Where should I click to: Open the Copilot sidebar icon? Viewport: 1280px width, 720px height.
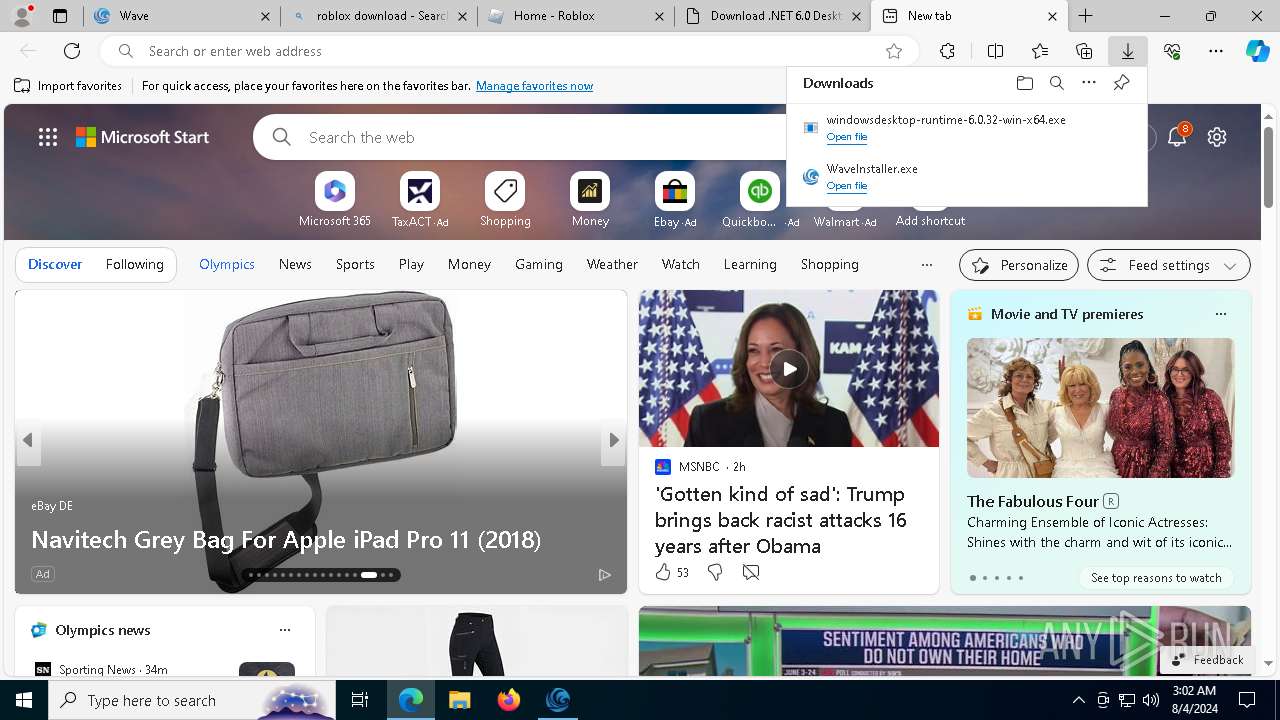point(1257,51)
